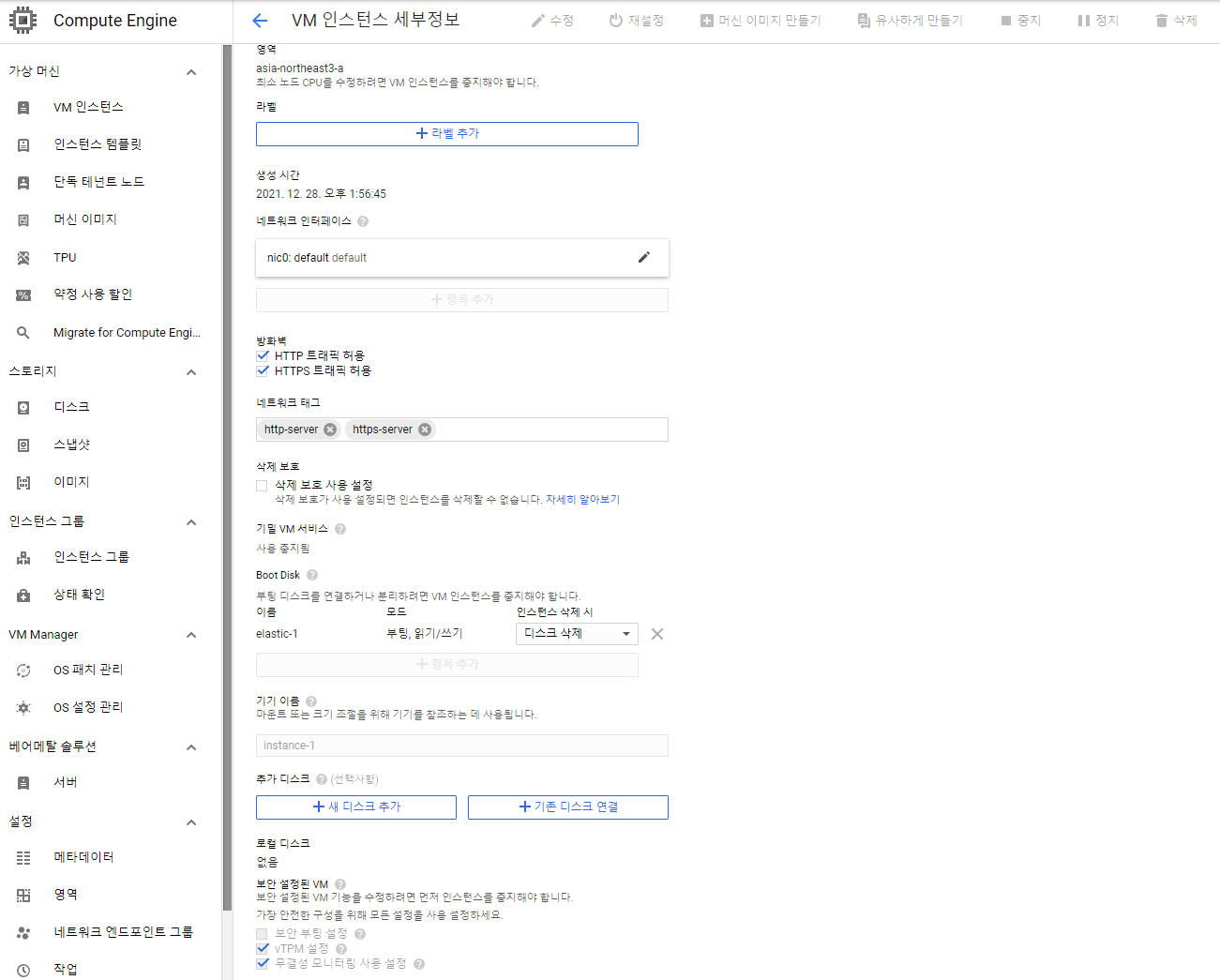The height and width of the screenshot is (980, 1220).
Task: Click the 상태 확인 sidebar icon
Action: (x=23, y=596)
